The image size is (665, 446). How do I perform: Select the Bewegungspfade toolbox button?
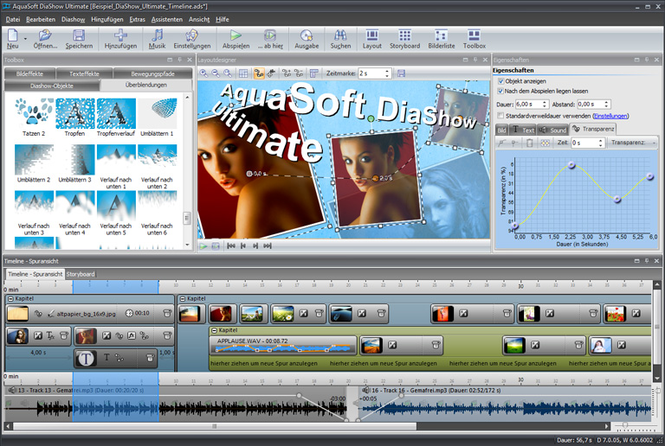pyautogui.click(x=153, y=73)
